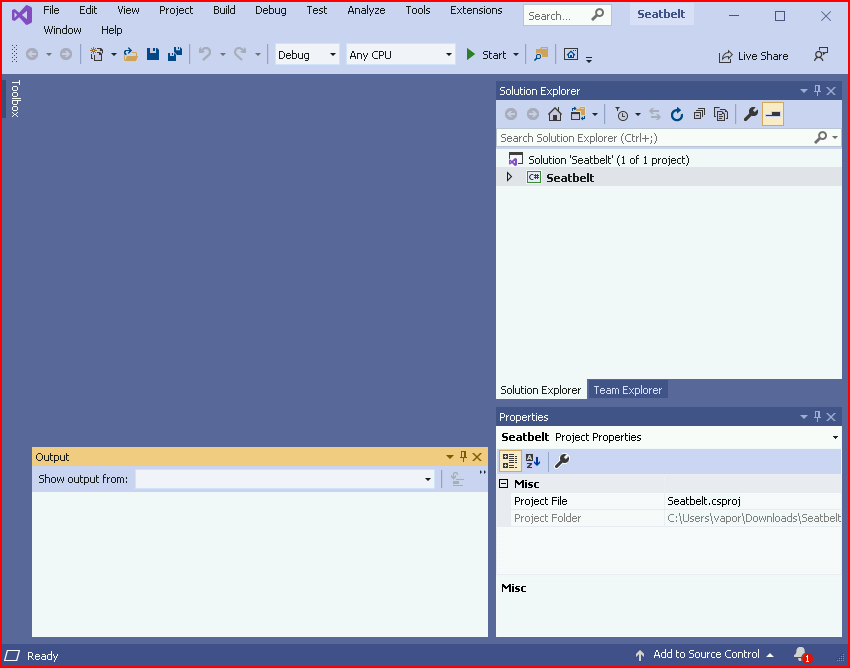Open file with the folder toolbar icon
This screenshot has height=668, width=850.
point(130,54)
